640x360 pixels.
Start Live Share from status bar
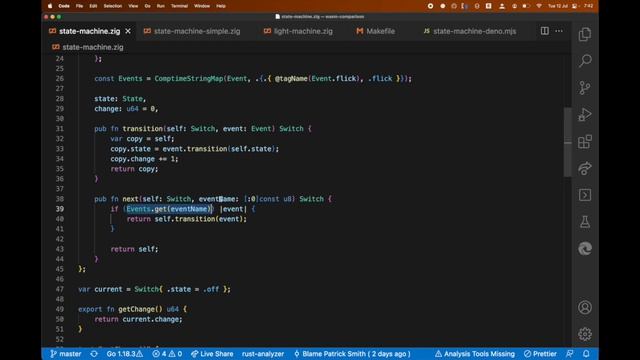212,354
